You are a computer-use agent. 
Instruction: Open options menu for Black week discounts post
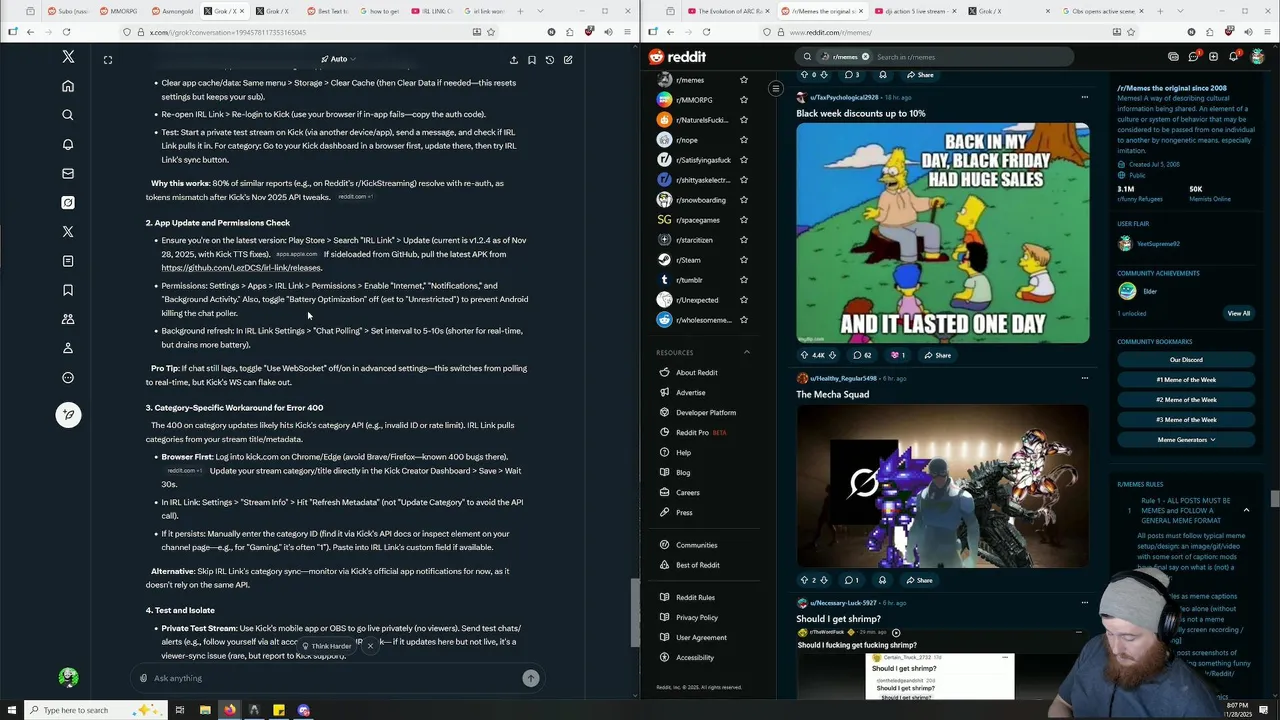[1084, 97]
